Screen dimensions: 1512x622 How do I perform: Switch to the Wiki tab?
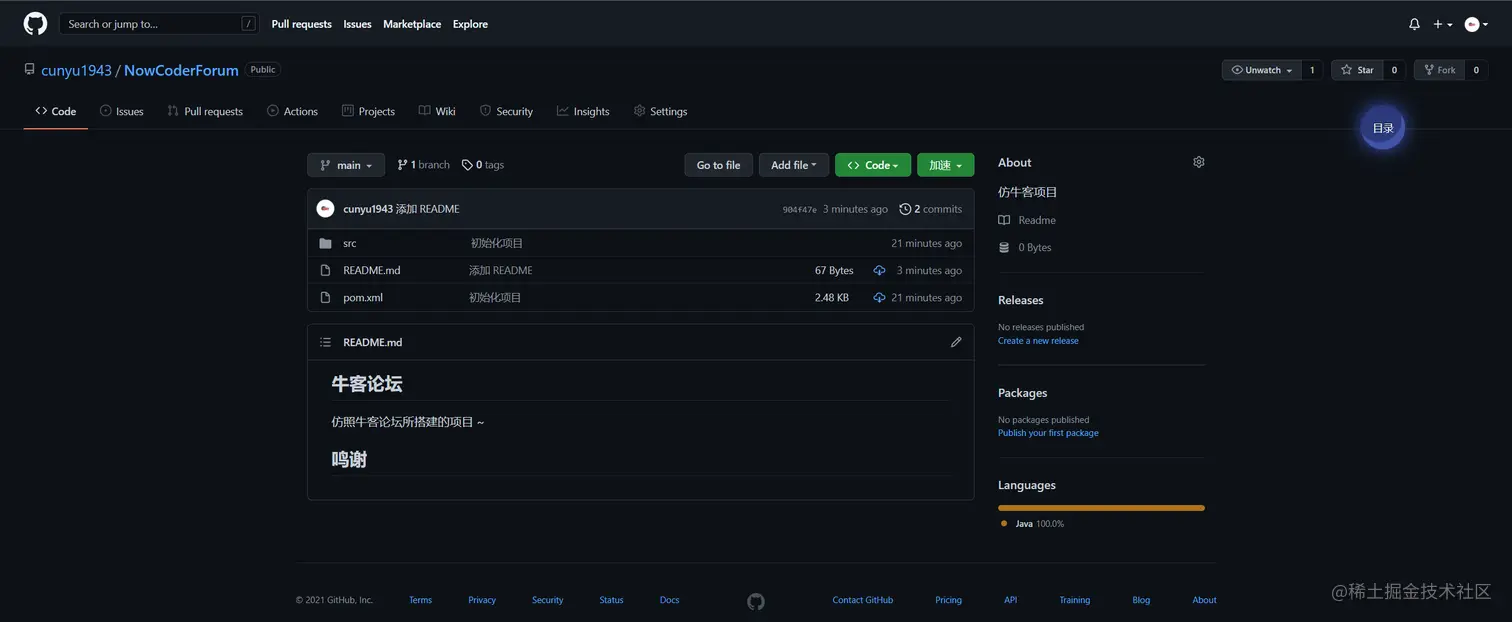(x=437, y=111)
